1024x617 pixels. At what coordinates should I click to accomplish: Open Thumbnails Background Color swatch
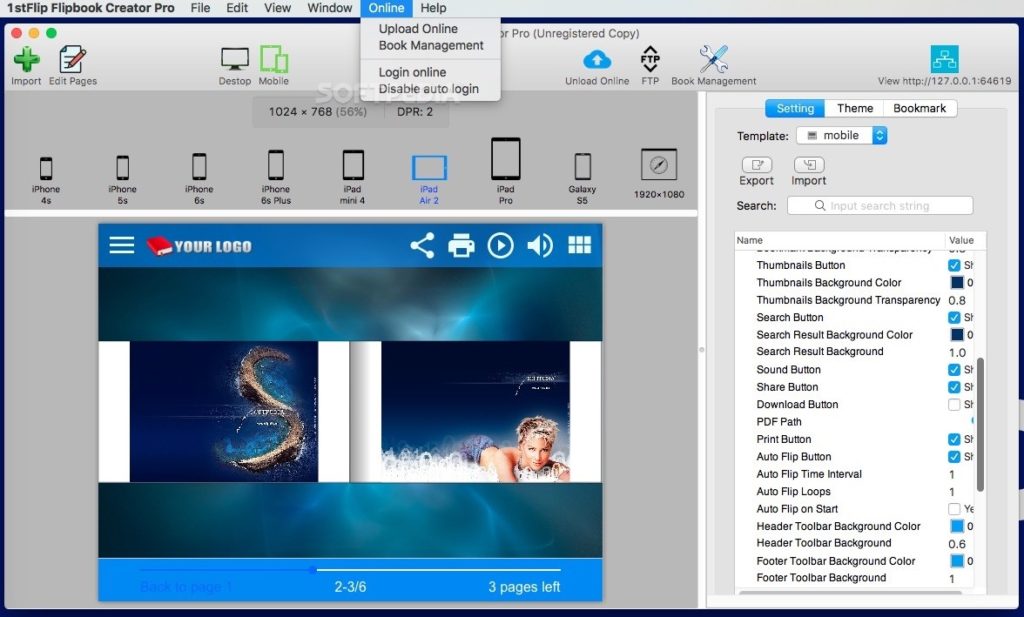pyautogui.click(x=957, y=283)
